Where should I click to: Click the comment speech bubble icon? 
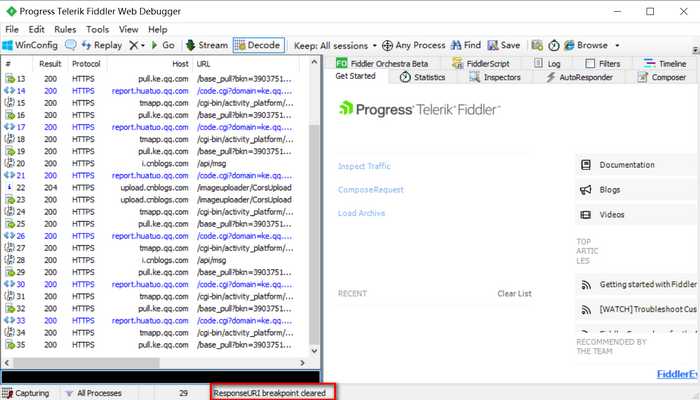pos(71,45)
